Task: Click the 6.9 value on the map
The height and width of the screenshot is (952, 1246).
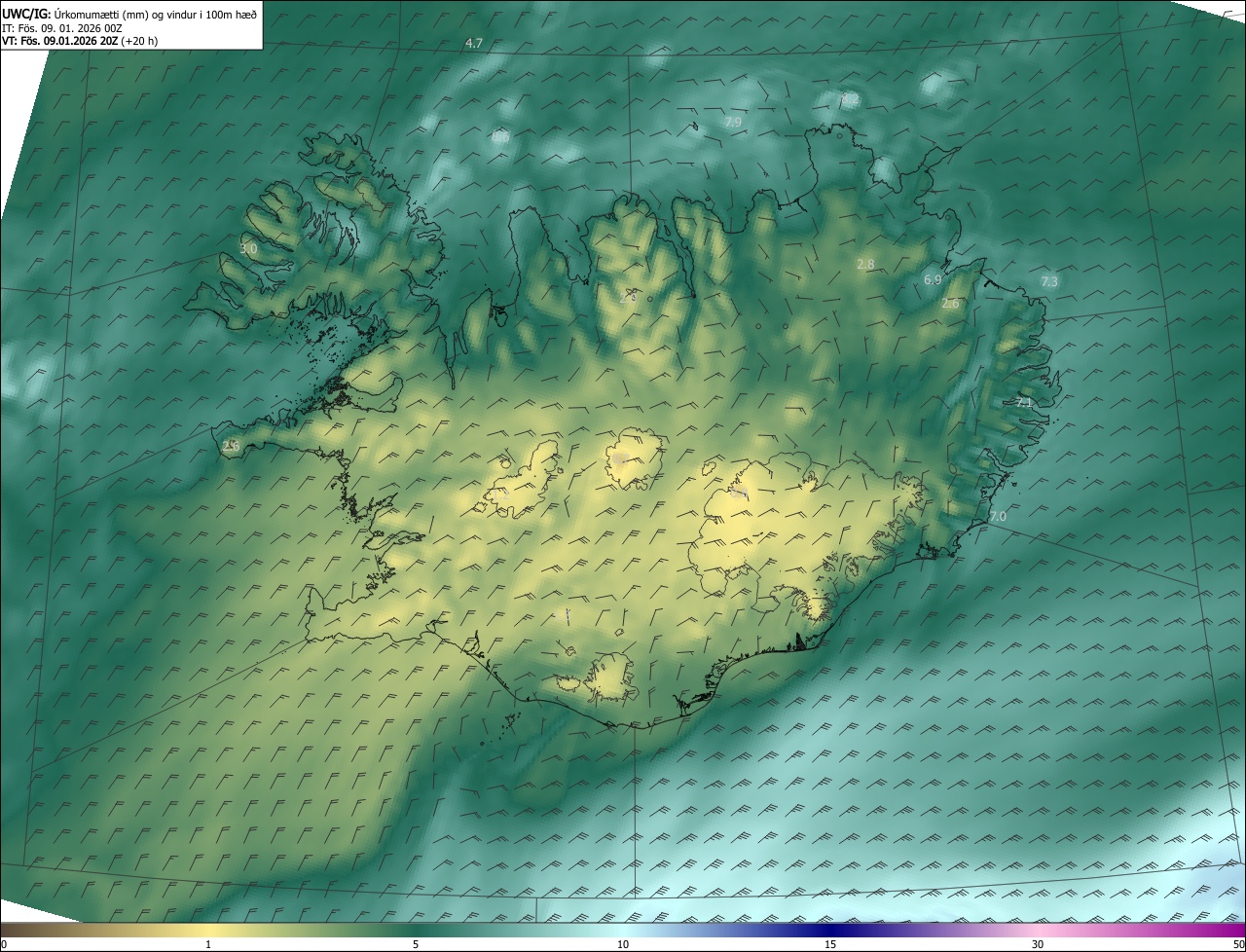Action: [933, 280]
